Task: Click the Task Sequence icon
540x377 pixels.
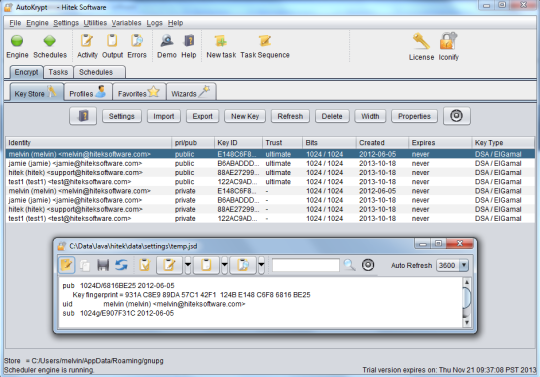Action: (x=265, y=41)
